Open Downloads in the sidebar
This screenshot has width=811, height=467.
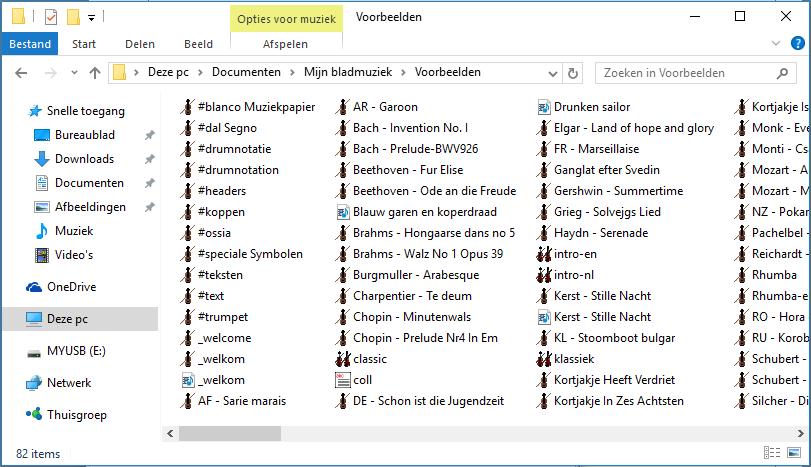pyautogui.click(x=84, y=159)
